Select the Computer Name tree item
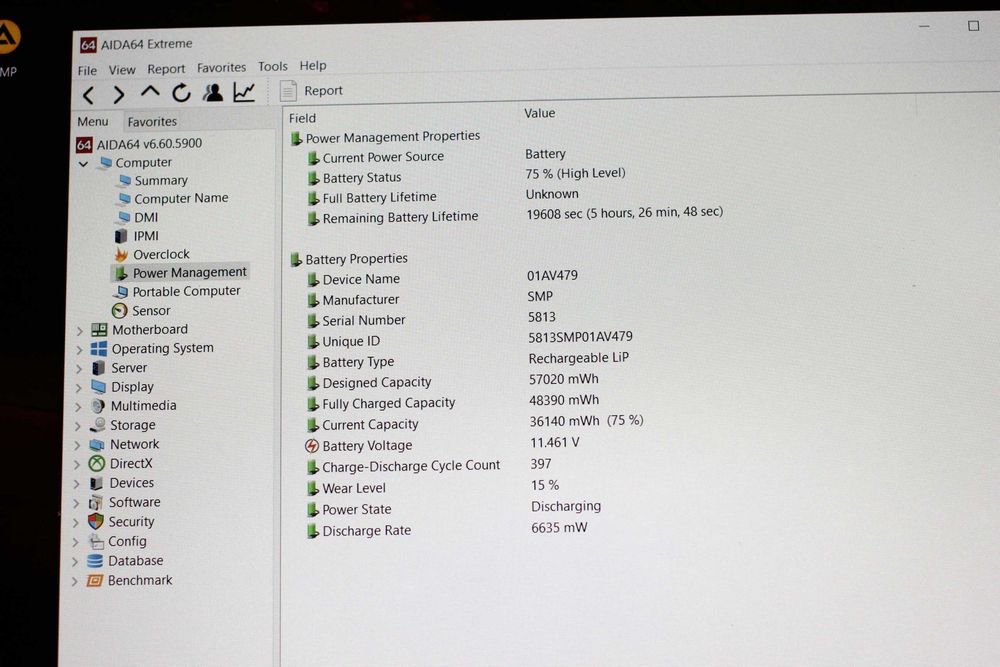Viewport: 1000px width, 667px height. click(172, 199)
